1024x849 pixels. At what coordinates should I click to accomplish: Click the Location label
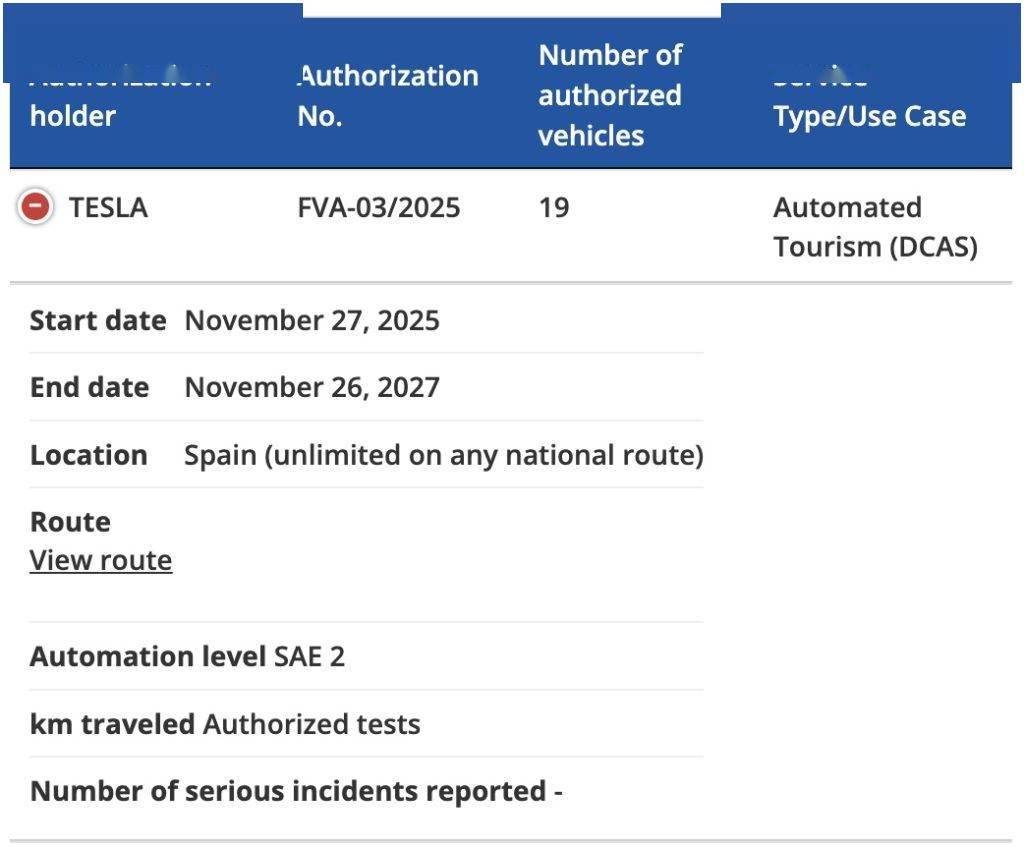tap(89, 455)
